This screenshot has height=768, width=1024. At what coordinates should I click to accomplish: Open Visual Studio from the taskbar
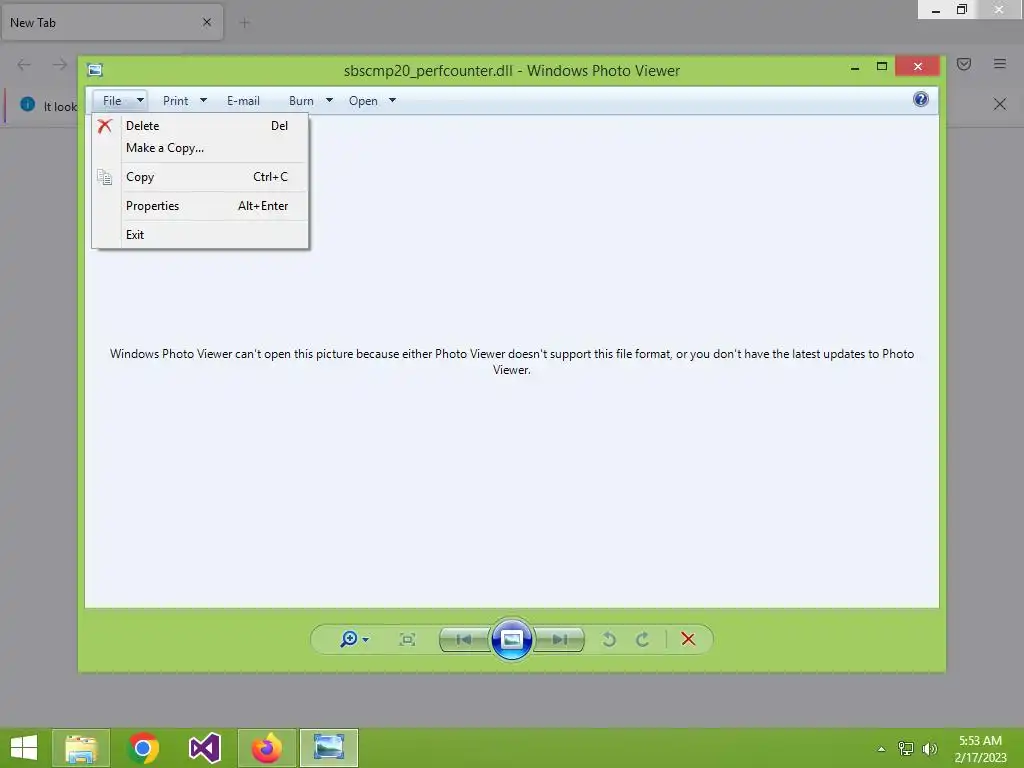click(x=204, y=748)
